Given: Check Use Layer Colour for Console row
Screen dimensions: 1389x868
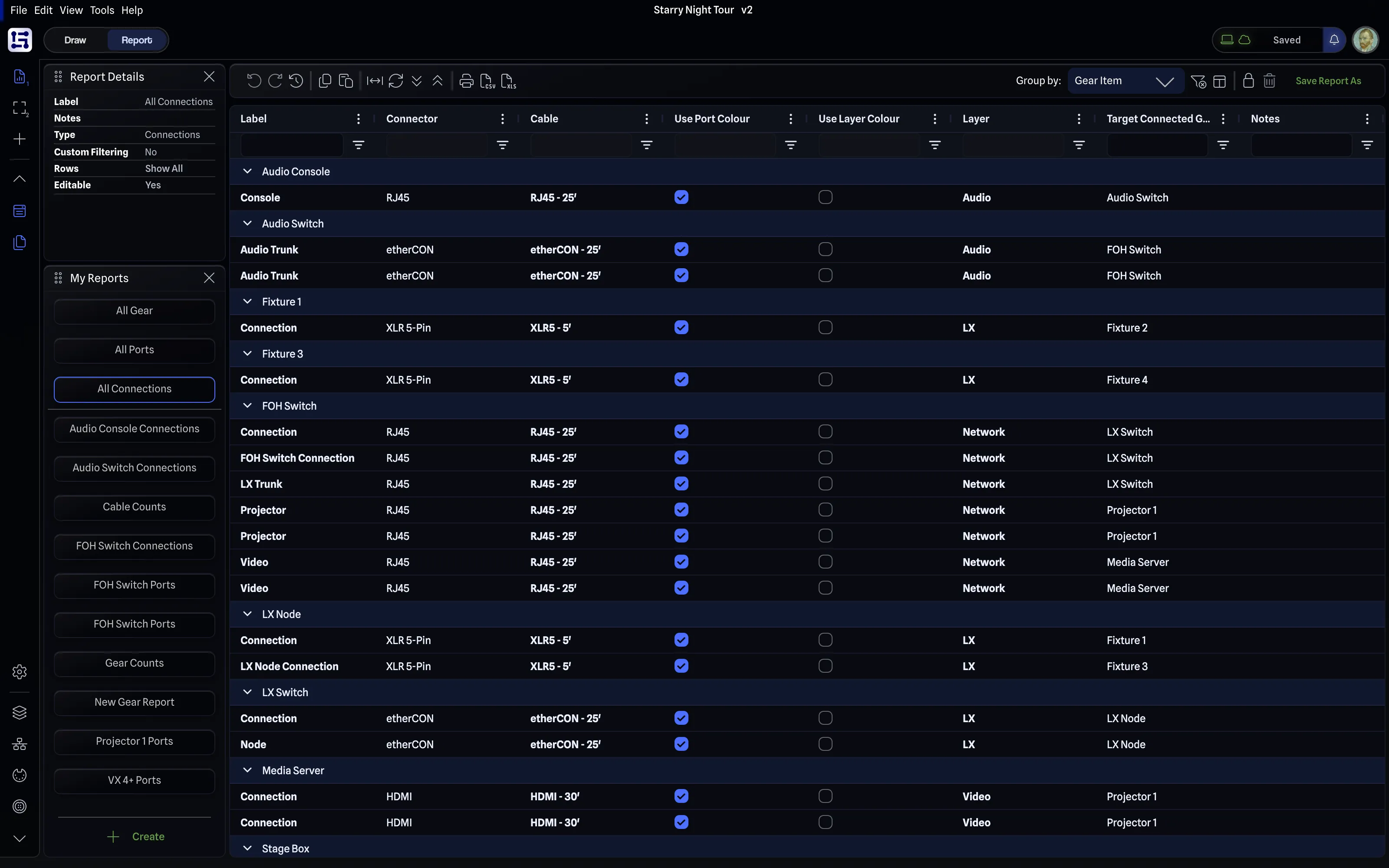Looking at the screenshot, I should (x=825, y=197).
